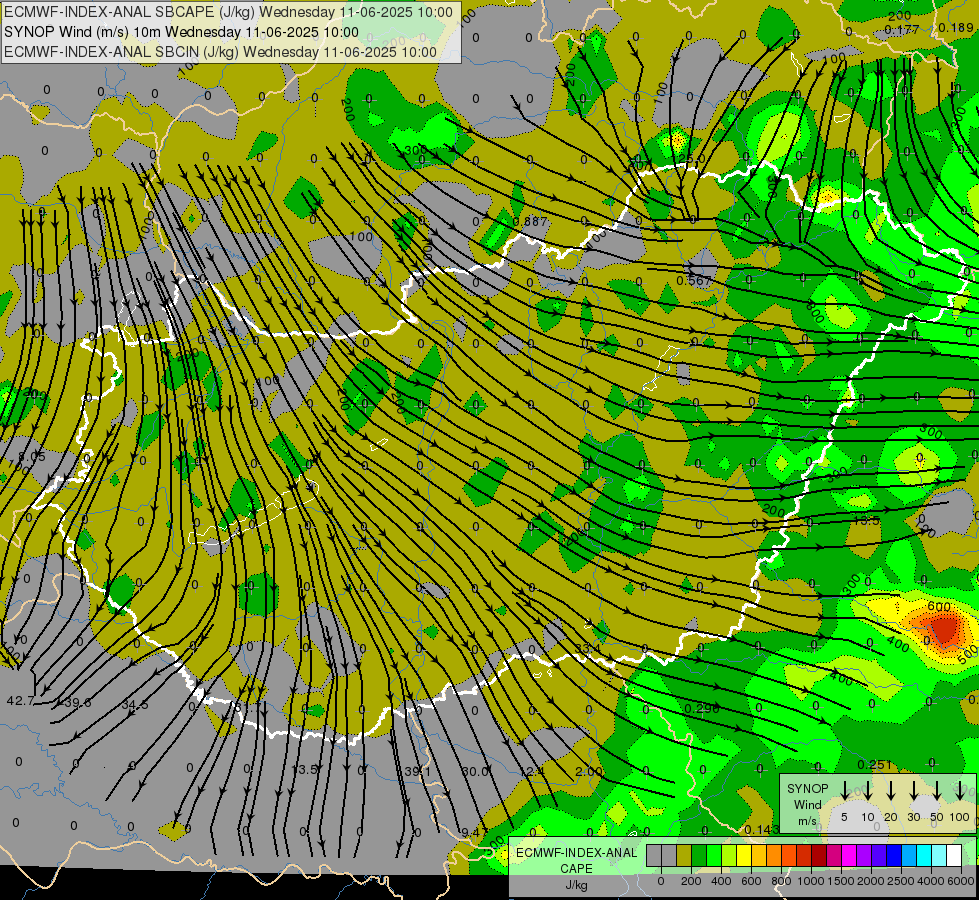Click the 'SYNOP' label in wind legend
The width and height of the screenshot is (979, 900).
tap(807, 788)
